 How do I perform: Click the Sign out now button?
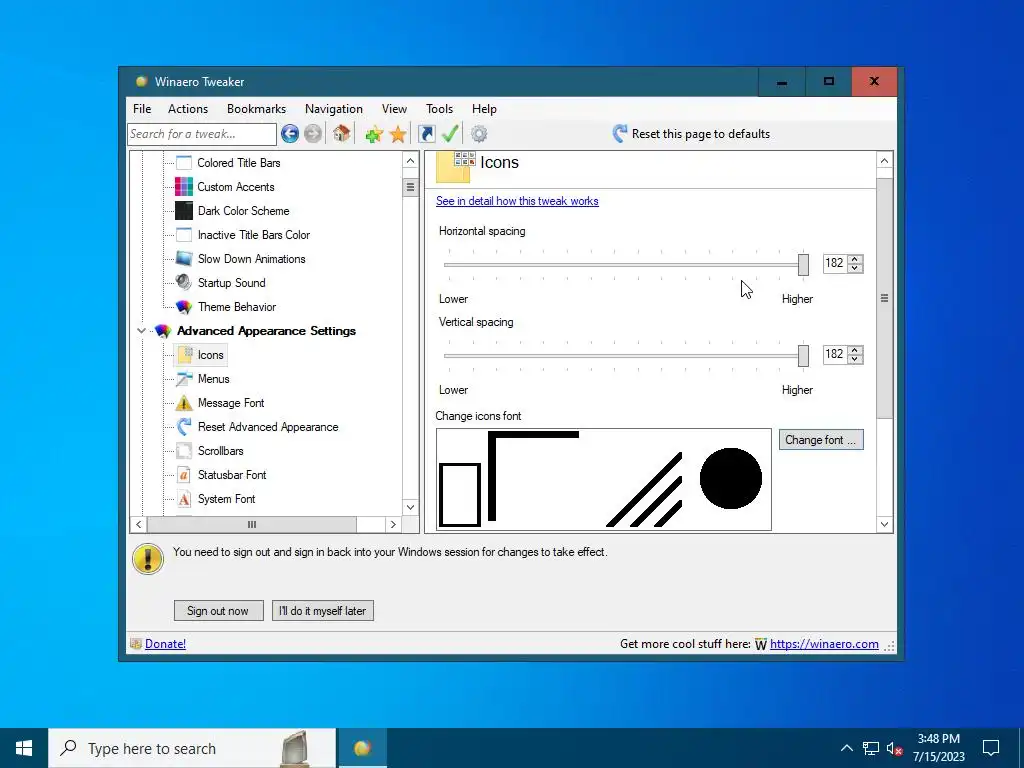(218, 611)
